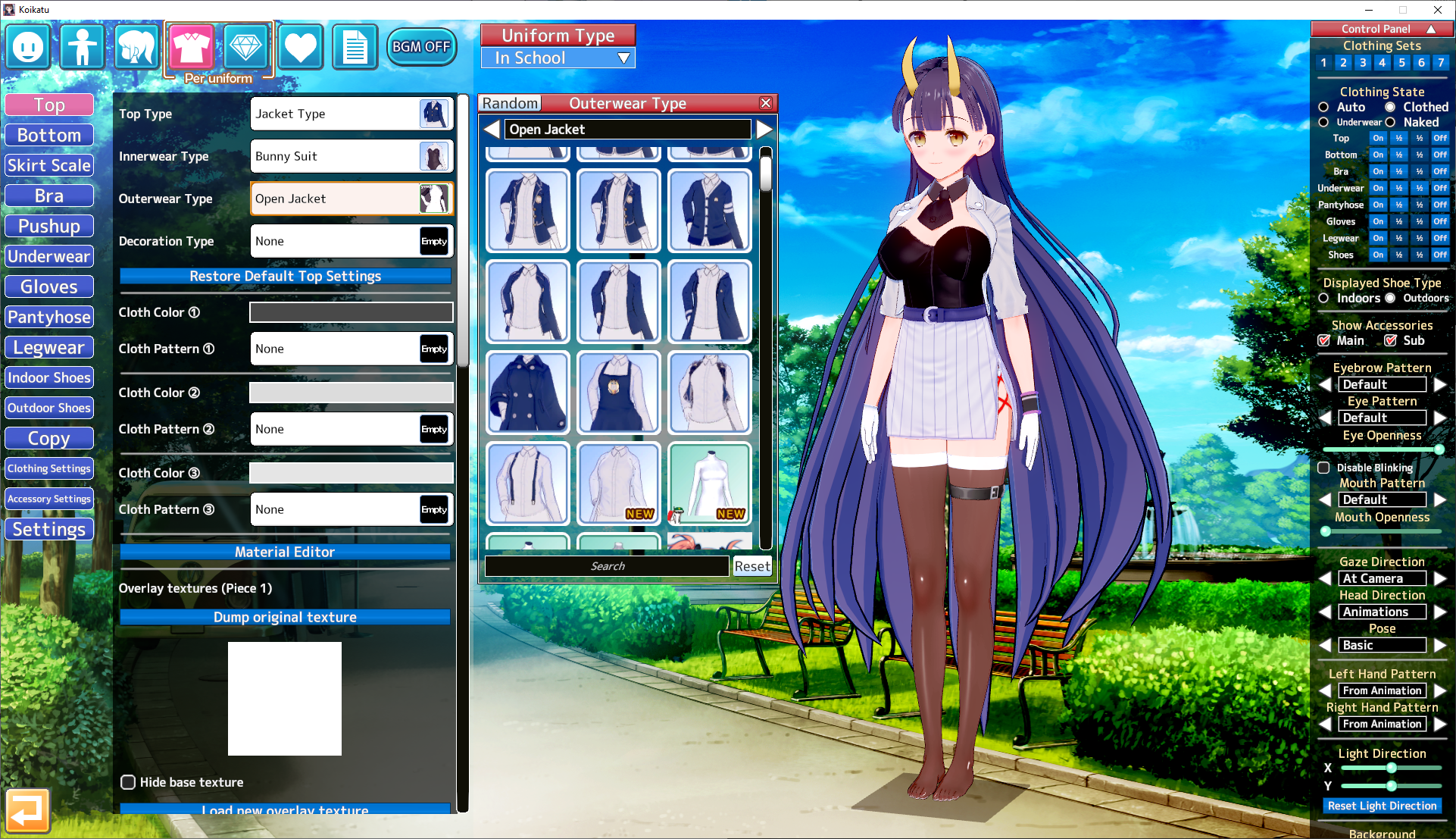Next Gaze Direction arrow
The height and width of the screenshot is (839, 1456).
pyautogui.click(x=1440, y=578)
